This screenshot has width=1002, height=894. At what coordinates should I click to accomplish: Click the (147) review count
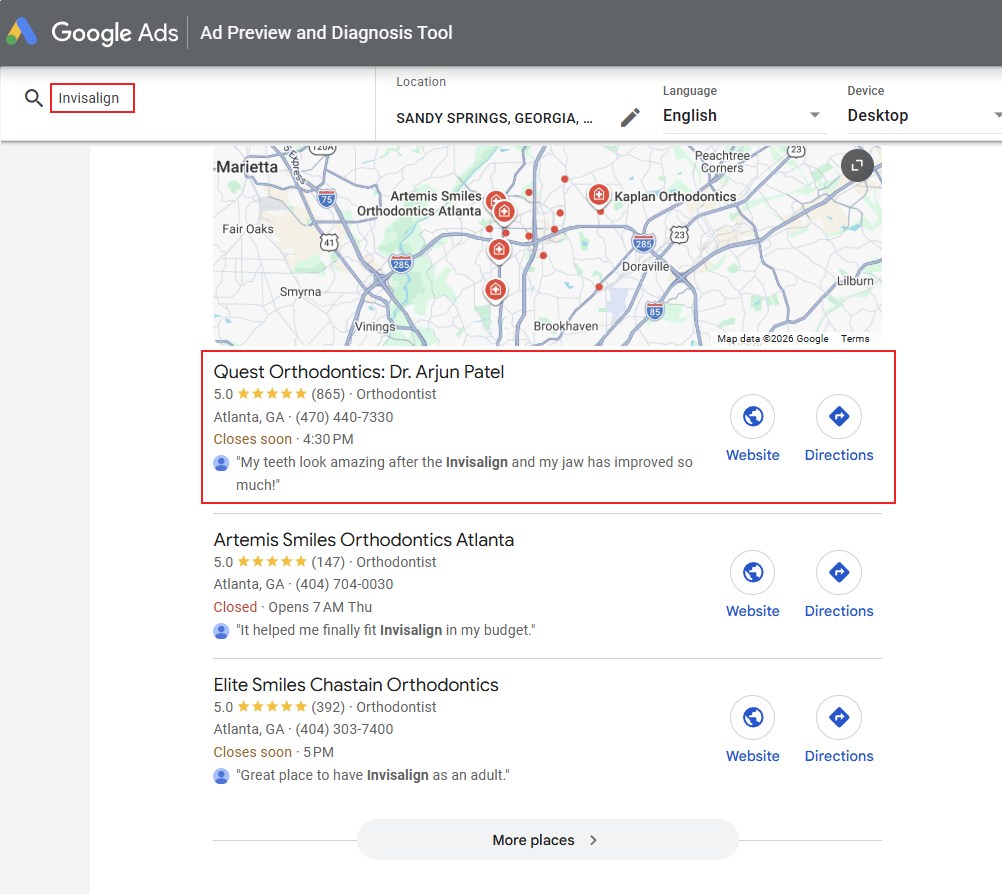[328, 562]
